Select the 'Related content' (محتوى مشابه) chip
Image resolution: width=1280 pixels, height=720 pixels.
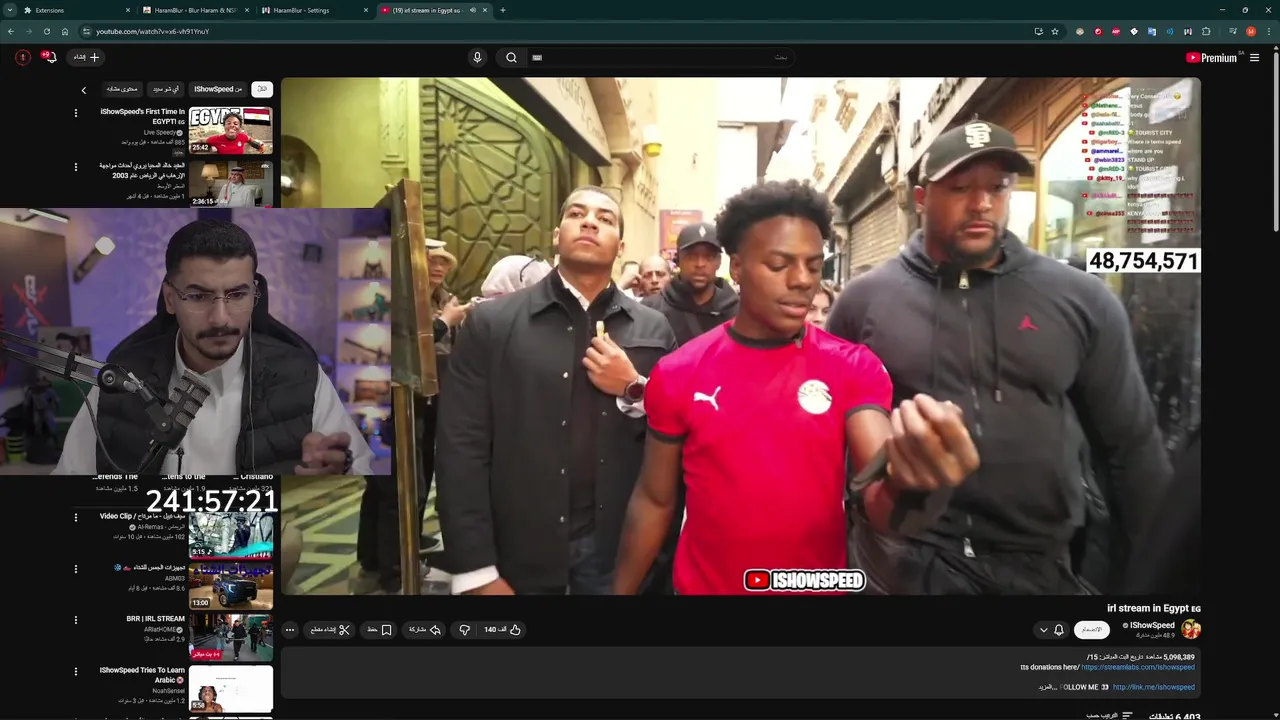121,89
